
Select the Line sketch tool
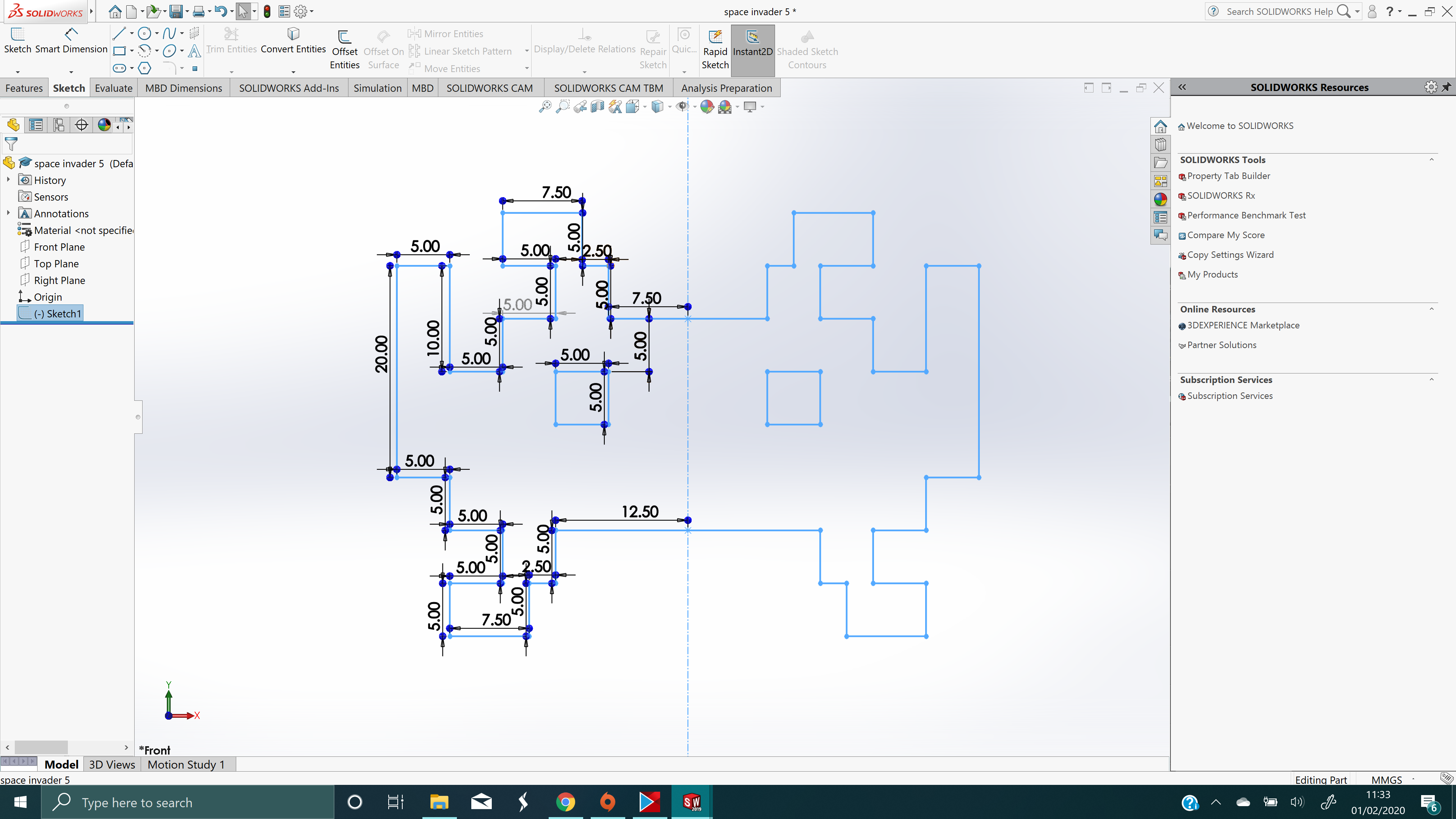119,33
